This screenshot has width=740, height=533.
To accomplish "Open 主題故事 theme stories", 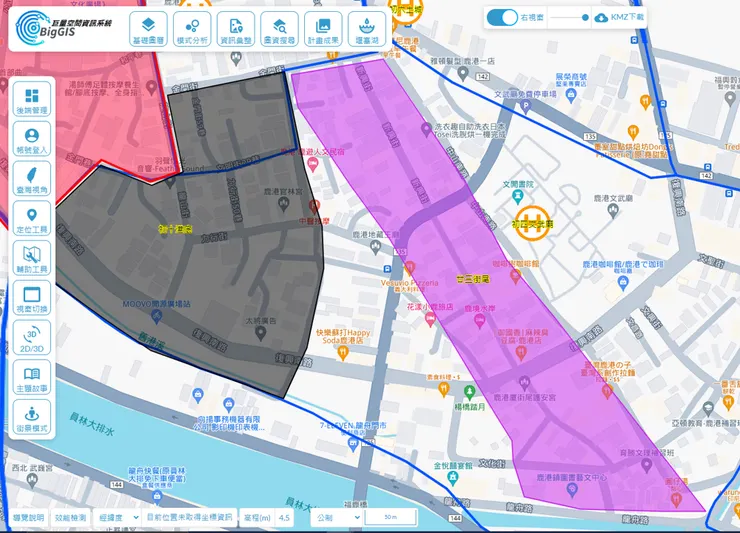I will click(32, 377).
